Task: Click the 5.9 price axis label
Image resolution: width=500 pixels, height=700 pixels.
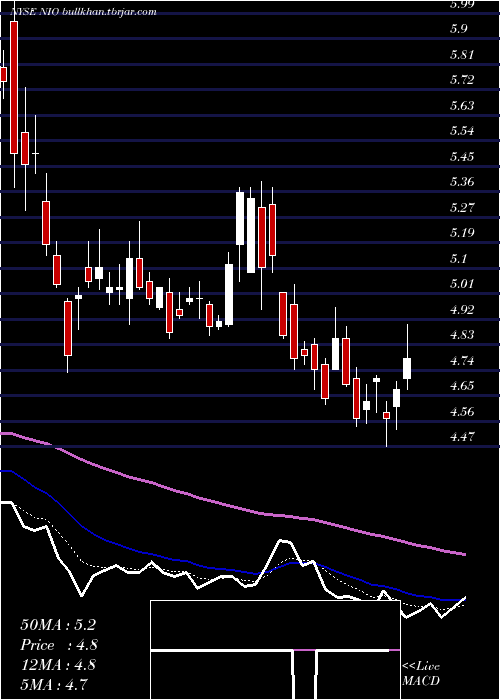Action: (x=459, y=29)
